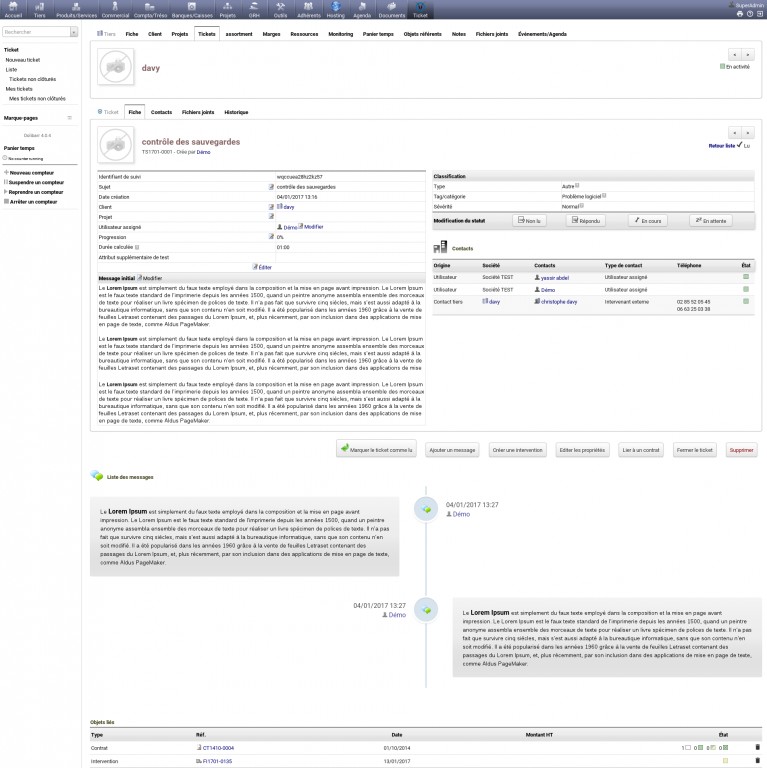Viewport: 767px width, 768px height.
Task: Delete the Contrat linked object row
Action: pos(757,747)
